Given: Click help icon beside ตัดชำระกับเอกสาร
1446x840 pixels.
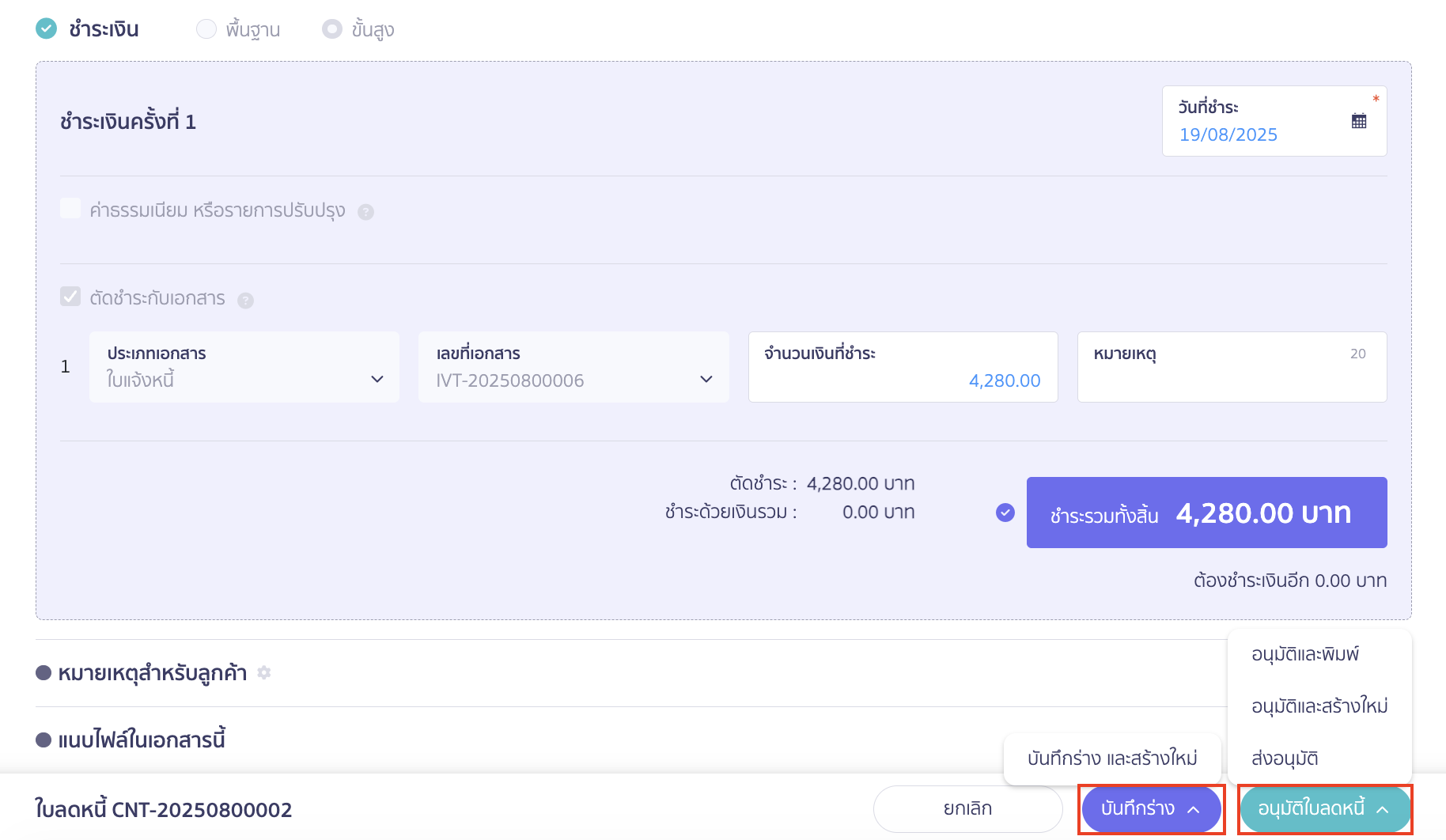Looking at the screenshot, I should pos(245,301).
